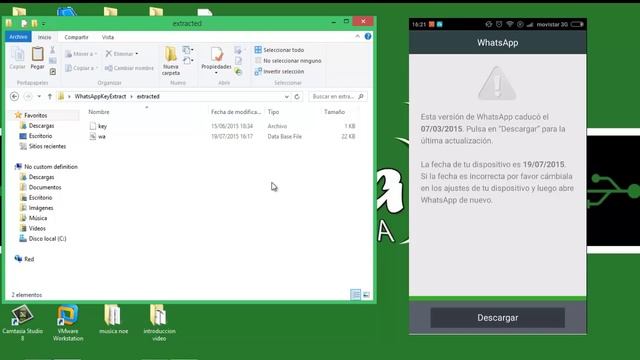Switch to the Inicio tab

[x=44, y=37]
